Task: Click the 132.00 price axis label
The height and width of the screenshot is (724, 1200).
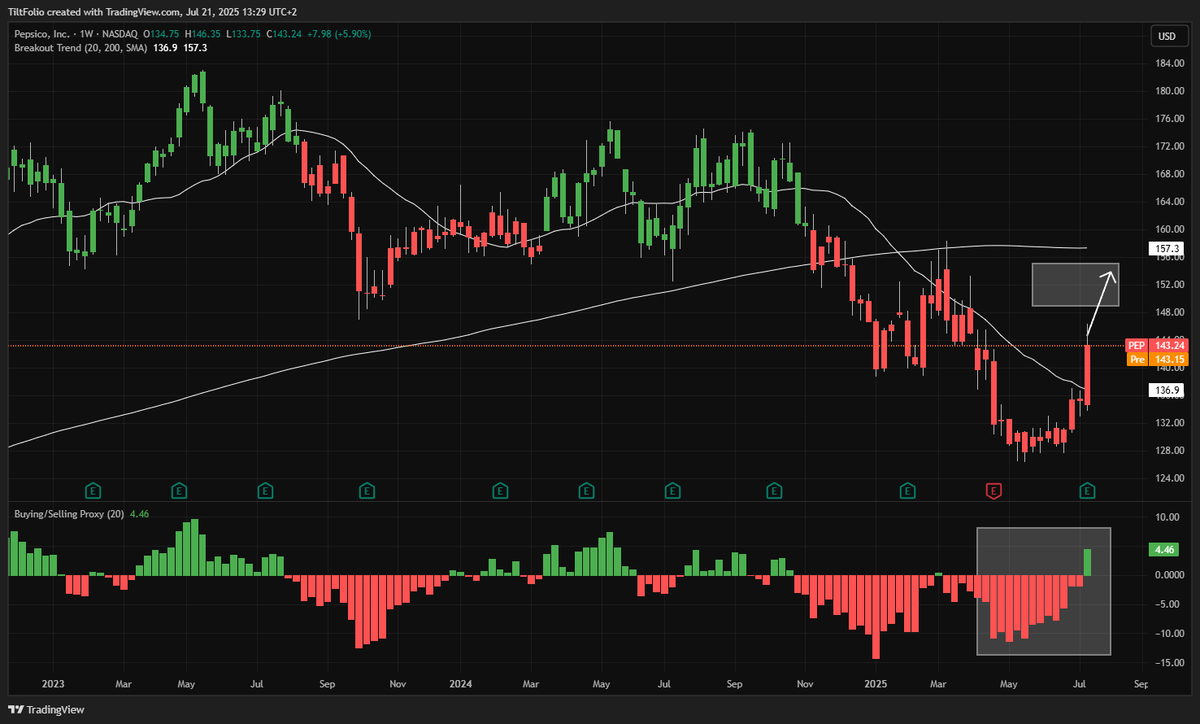Action: point(1168,422)
